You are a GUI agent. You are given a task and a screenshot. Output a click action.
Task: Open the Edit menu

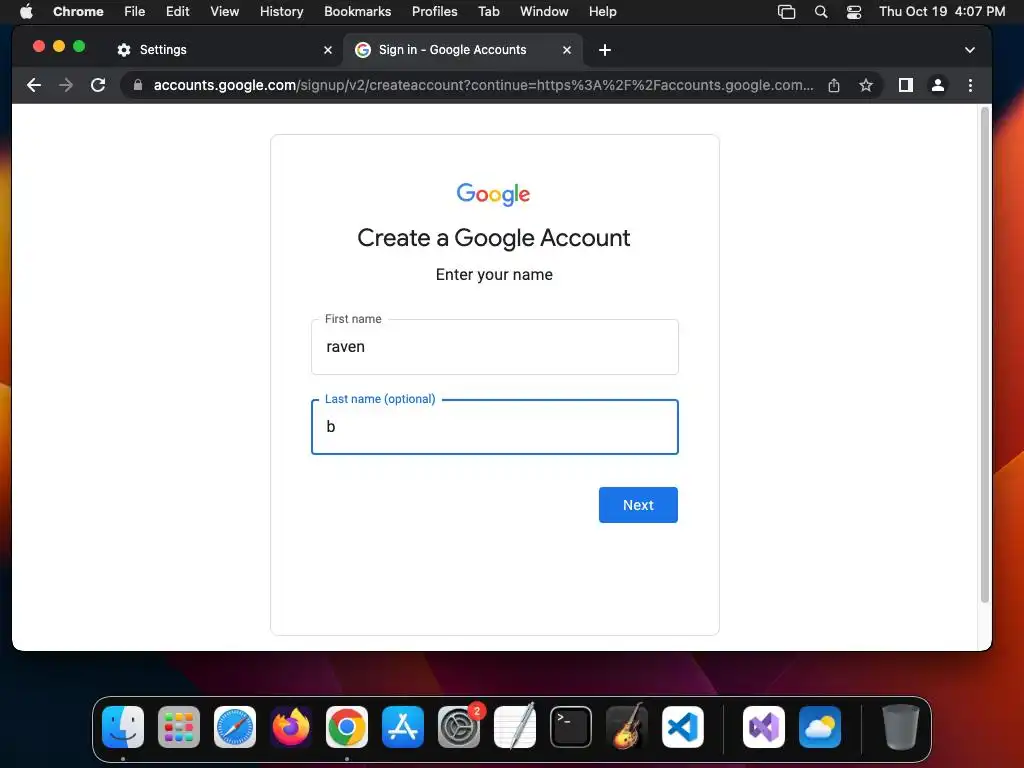click(177, 12)
